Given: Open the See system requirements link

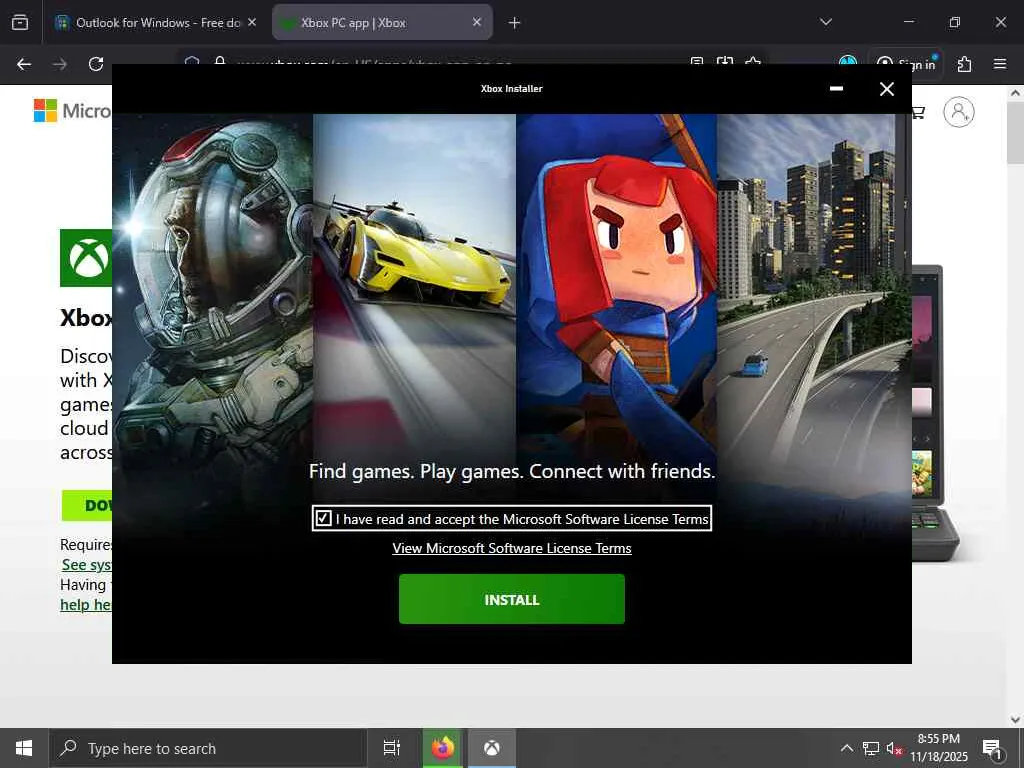Looking at the screenshot, I should point(86,565).
